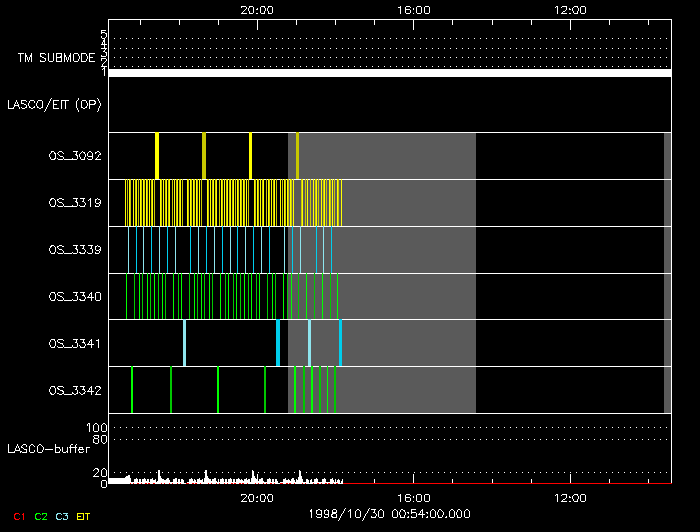Click the leftmost light-blue bar in OS_3341
700x532 pixels.
[184, 344]
